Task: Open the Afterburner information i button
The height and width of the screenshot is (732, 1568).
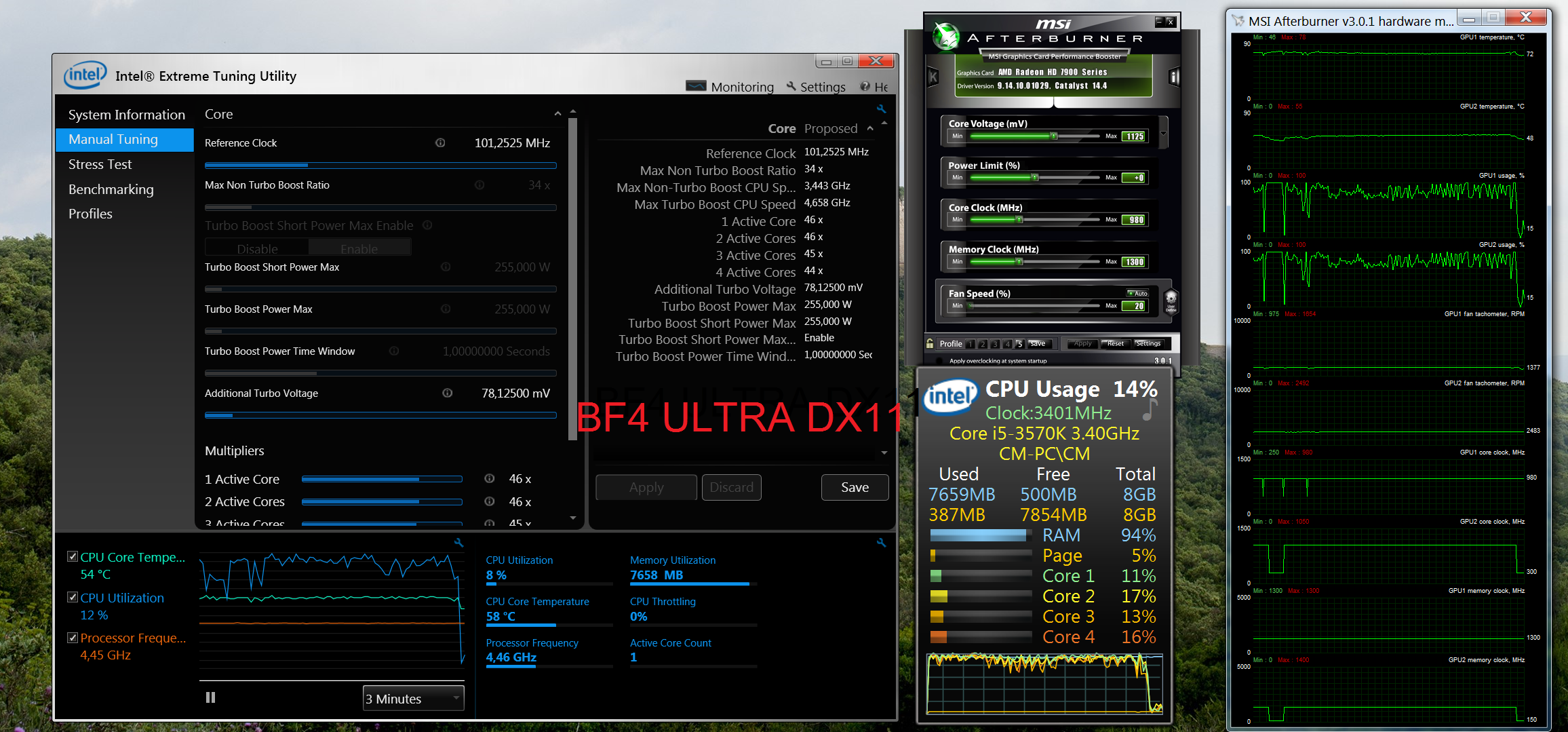Action: click(1174, 77)
